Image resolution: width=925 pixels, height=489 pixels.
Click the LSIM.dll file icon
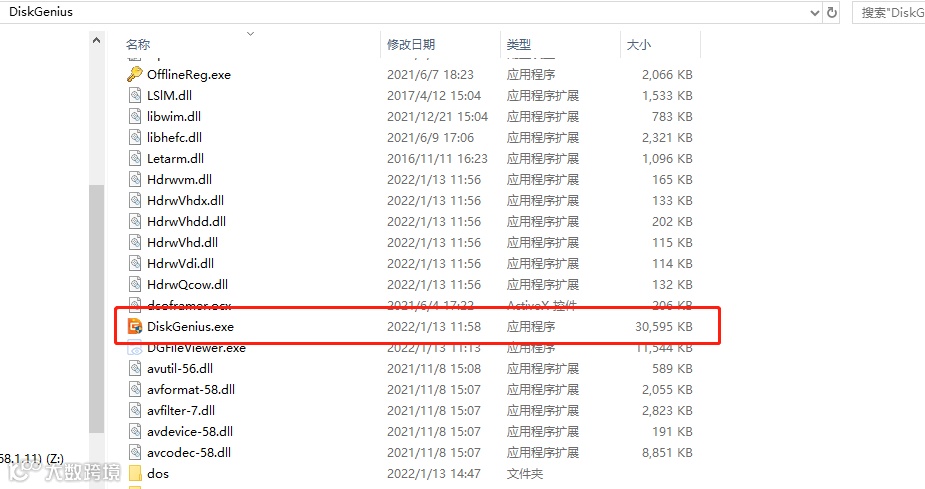coord(135,96)
